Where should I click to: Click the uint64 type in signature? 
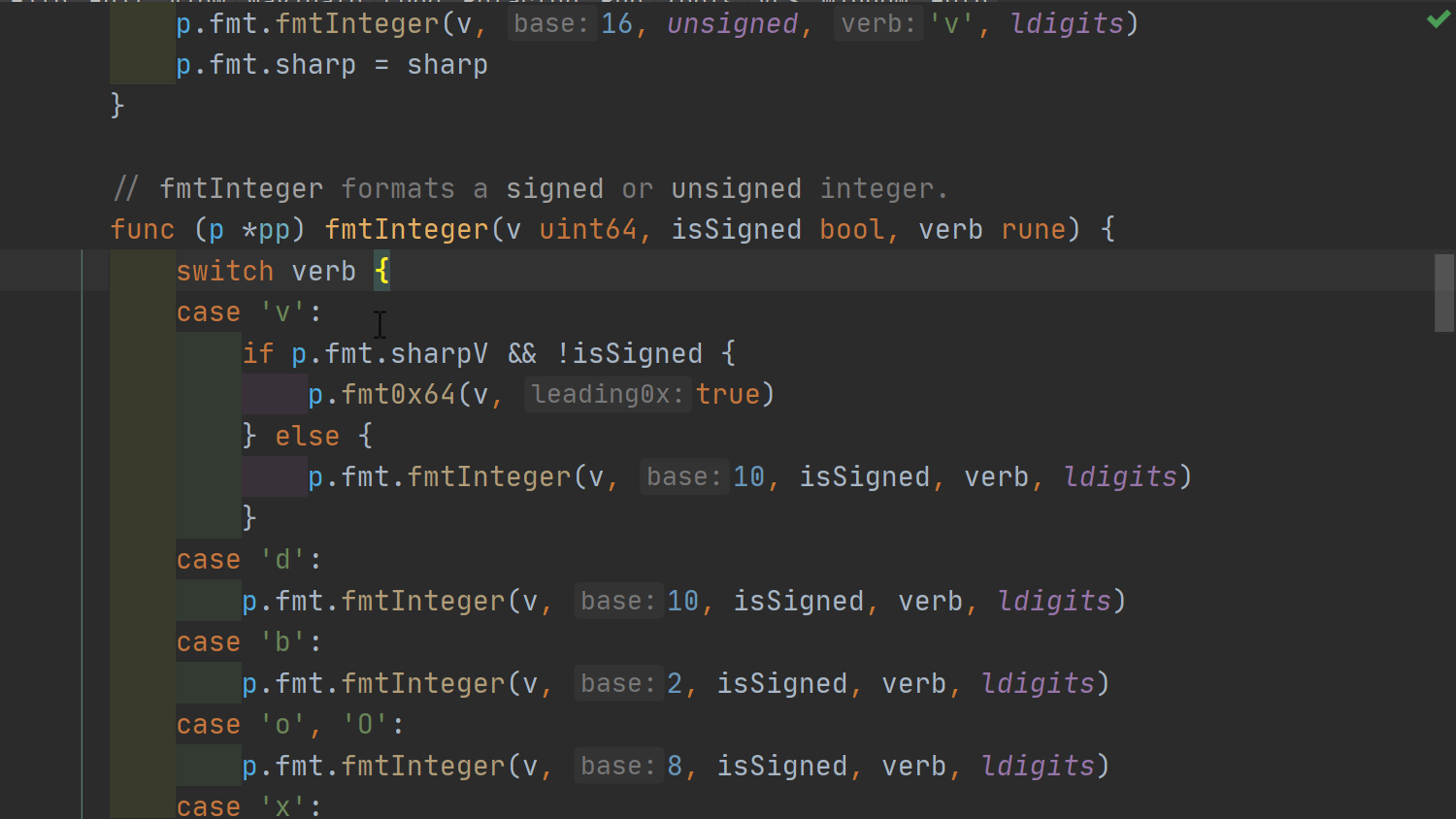pyautogui.click(x=588, y=230)
